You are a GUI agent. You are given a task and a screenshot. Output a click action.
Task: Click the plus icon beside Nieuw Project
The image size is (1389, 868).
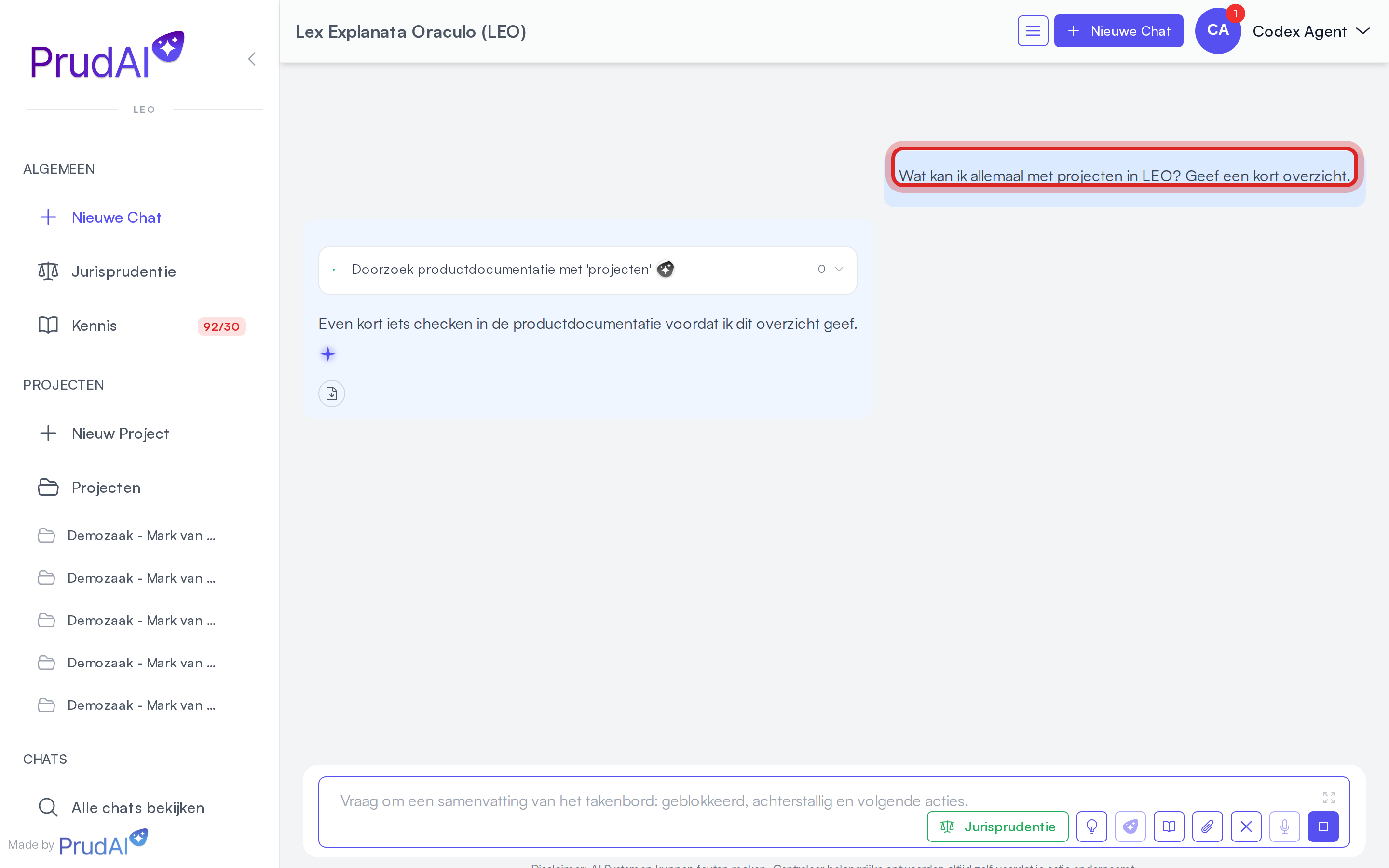click(x=48, y=433)
